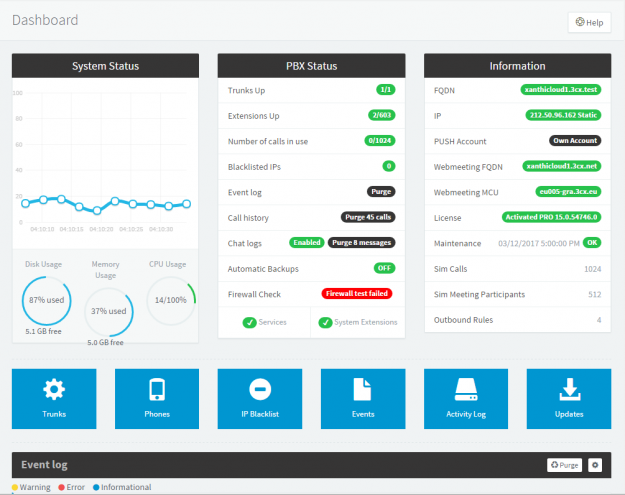Click the Firewall test failed badge

tap(357, 294)
